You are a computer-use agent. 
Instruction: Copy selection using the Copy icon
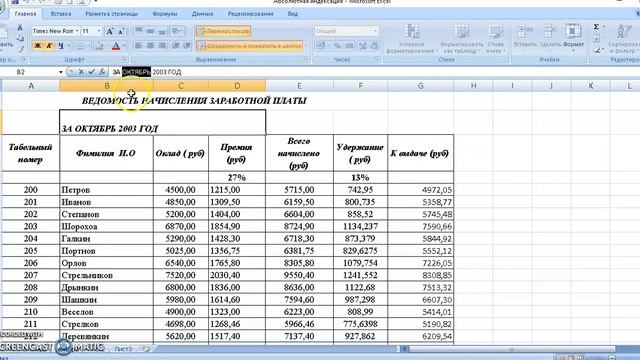[20, 38]
